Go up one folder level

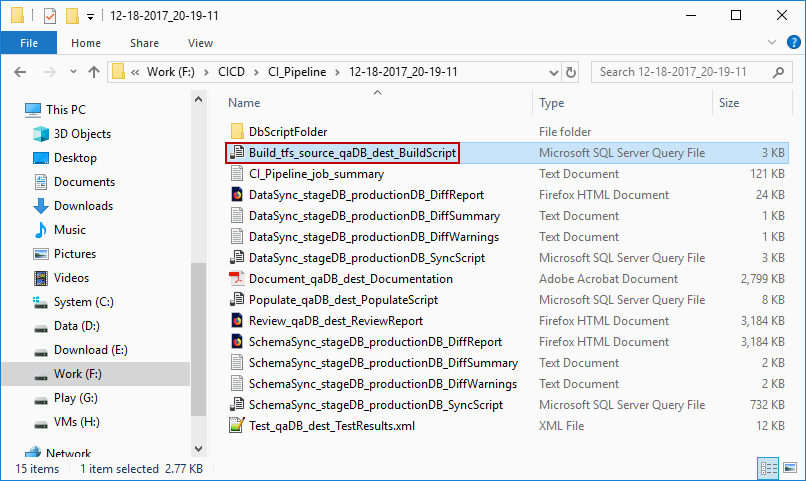[94, 72]
